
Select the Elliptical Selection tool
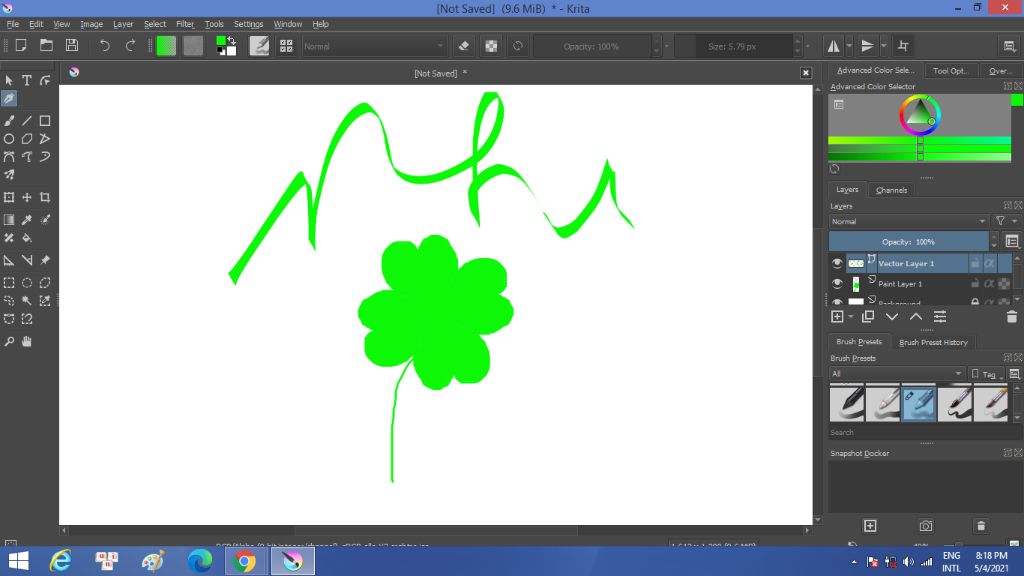point(27,283)
